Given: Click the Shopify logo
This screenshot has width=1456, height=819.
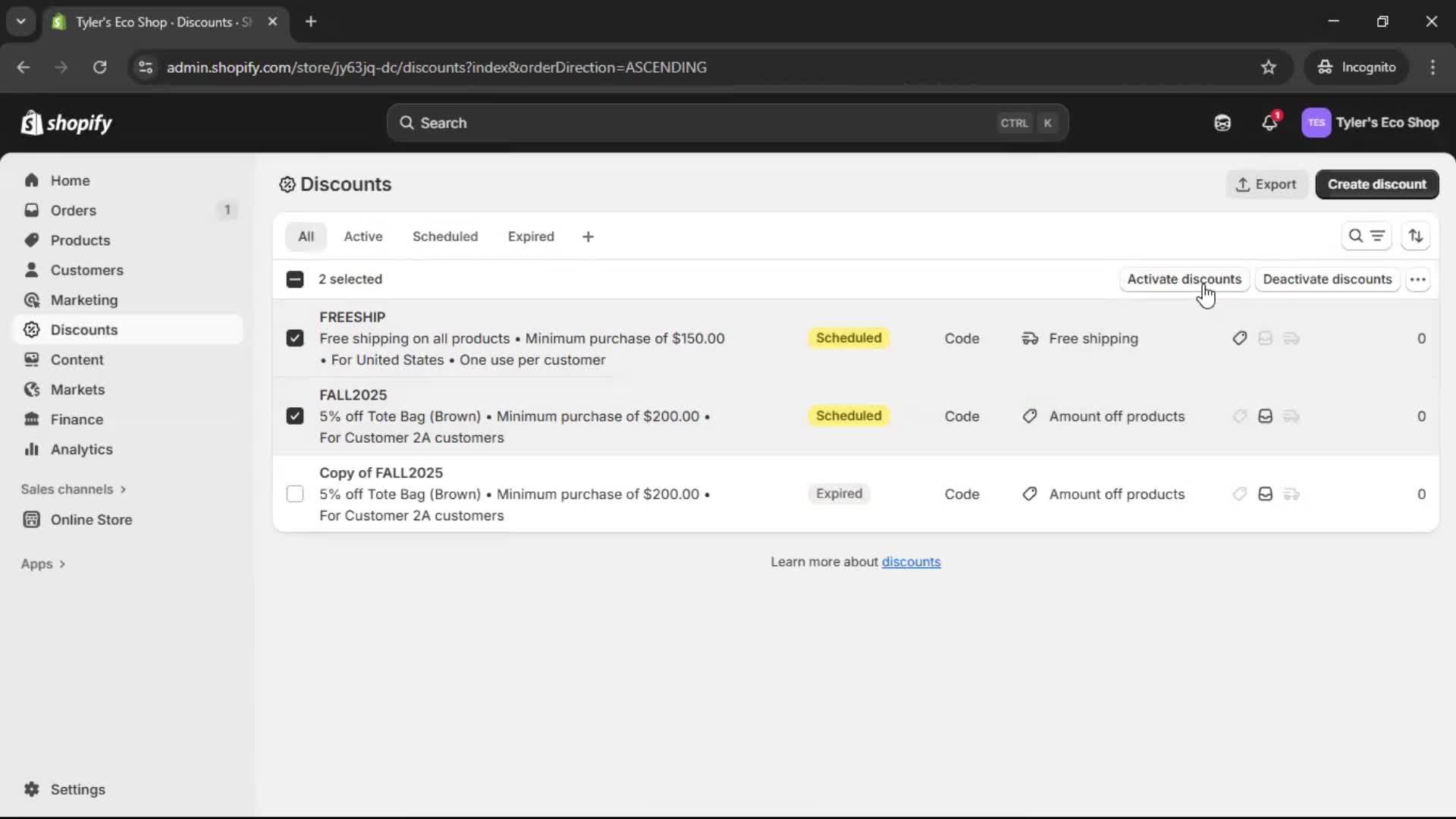Looking at the screenshot, I should tap(67, 122).
